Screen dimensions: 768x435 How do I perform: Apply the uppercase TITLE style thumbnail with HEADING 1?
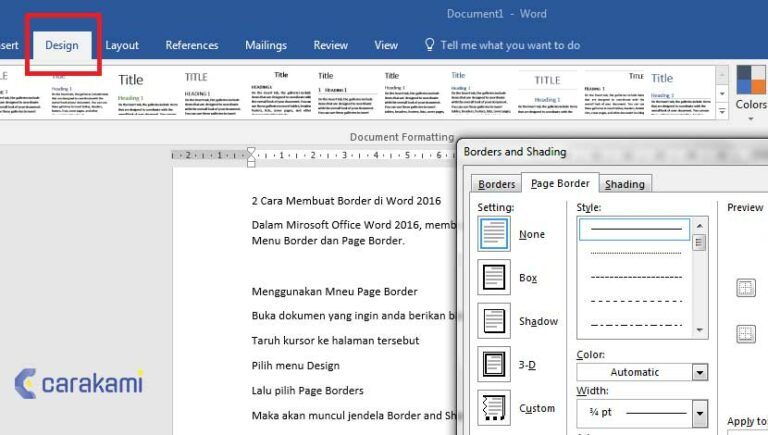coord(213,93)
